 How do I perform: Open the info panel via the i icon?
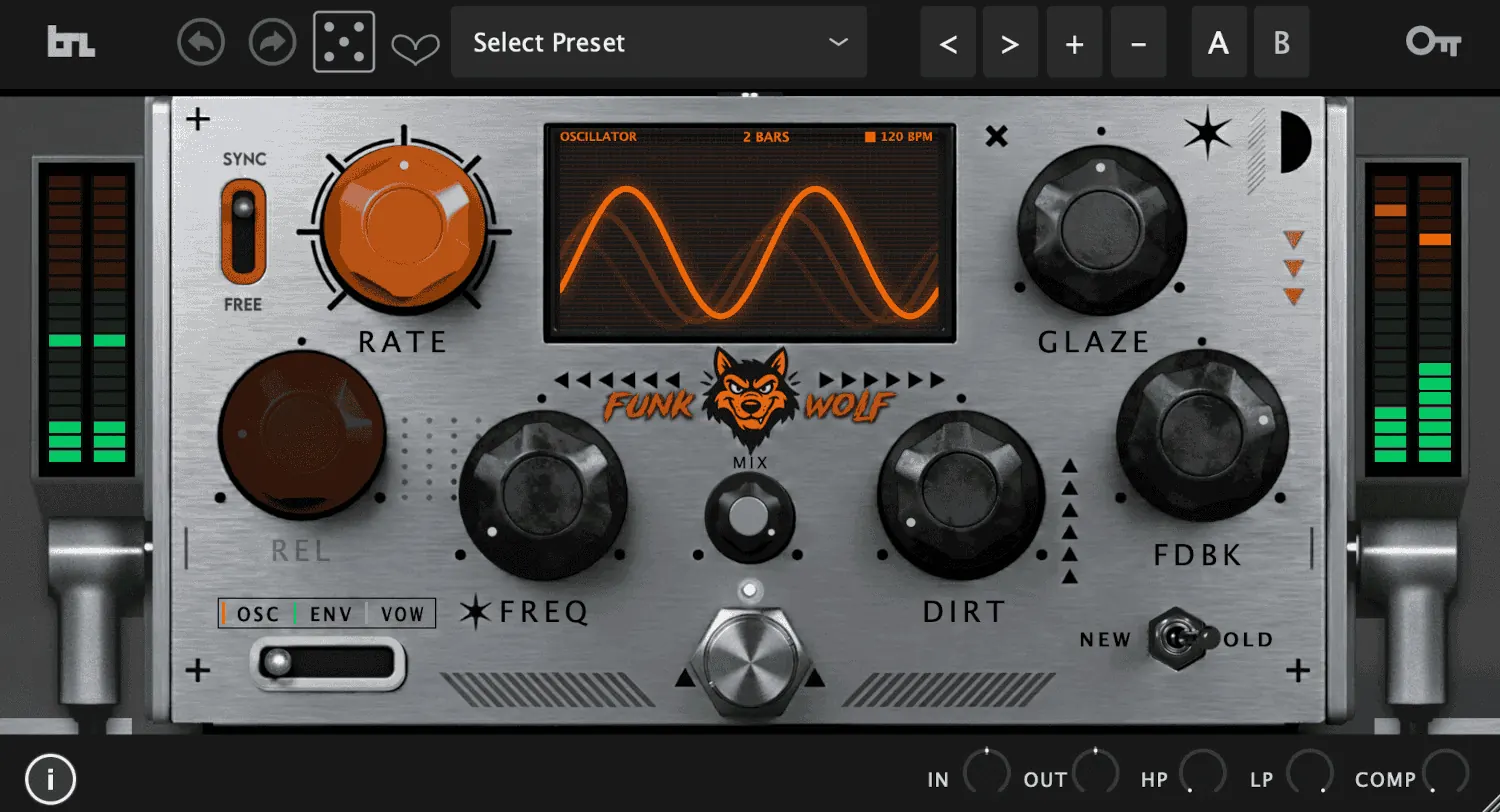click(52, 778)
